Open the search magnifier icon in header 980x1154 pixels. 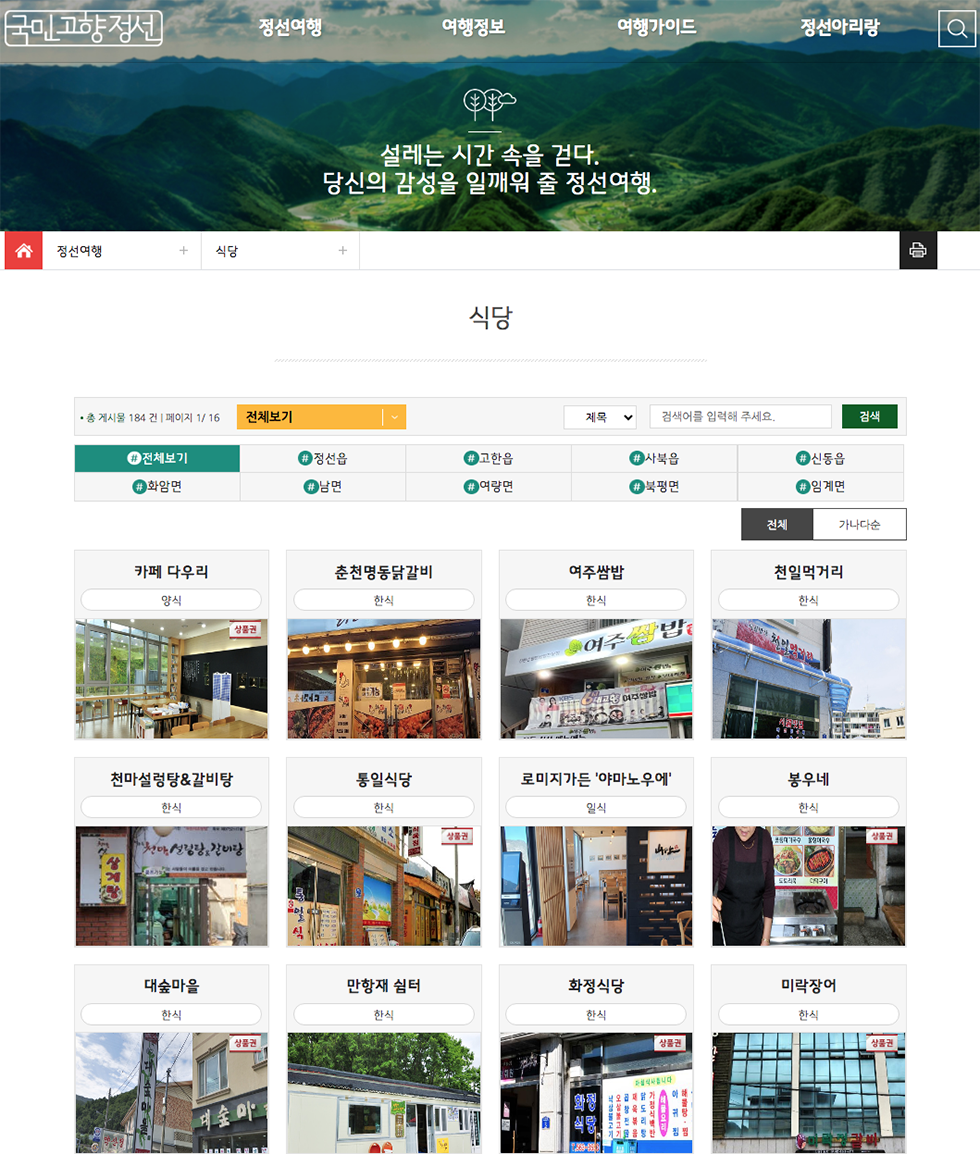point(956,29)
